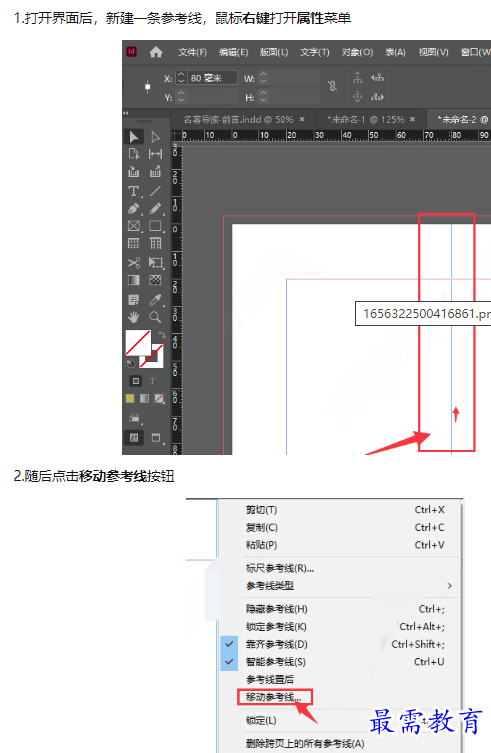Choose Cut (剪切) in context menu

click(340, 510)
